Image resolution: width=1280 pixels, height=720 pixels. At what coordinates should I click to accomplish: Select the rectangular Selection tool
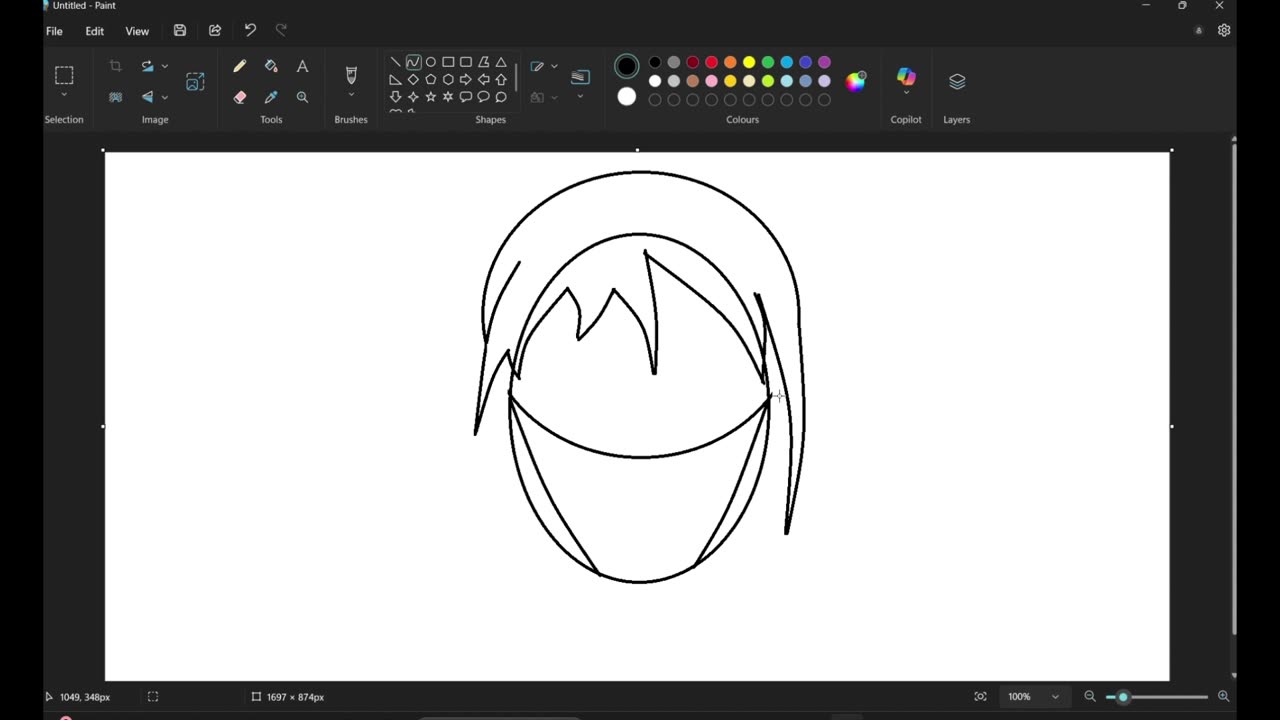coord(64,75)
